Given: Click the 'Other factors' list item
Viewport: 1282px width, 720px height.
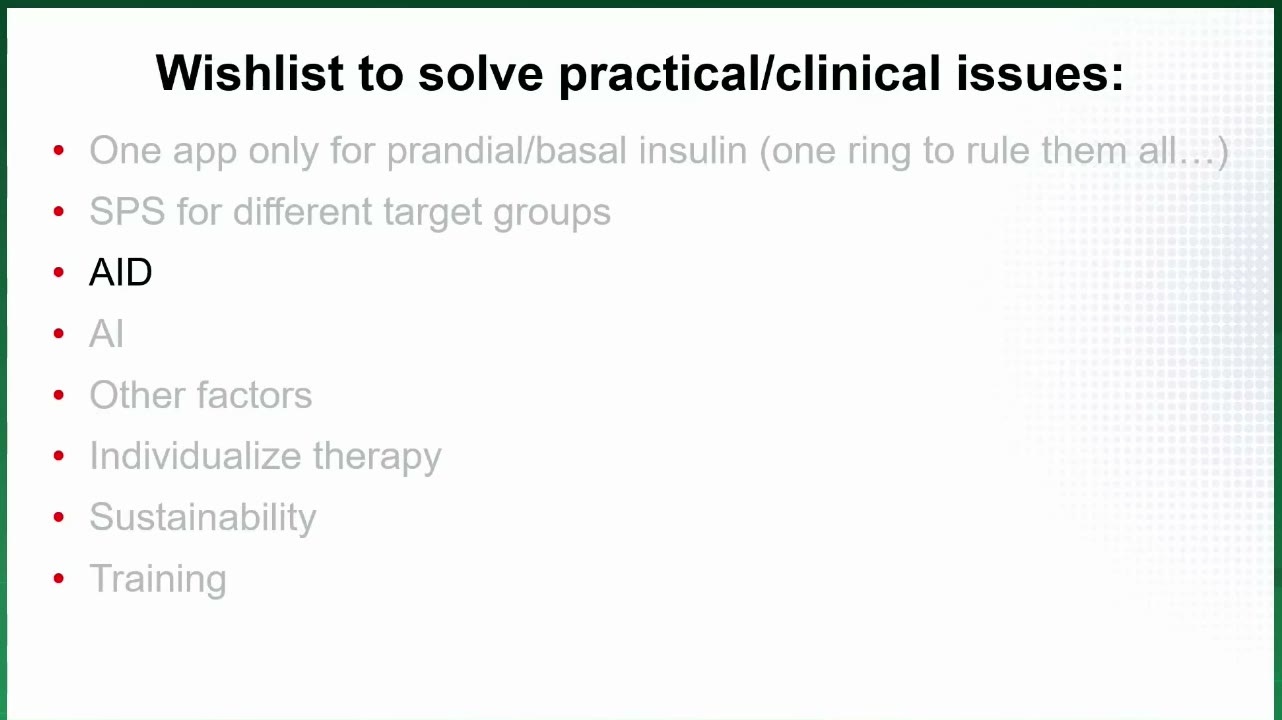Looking at the screenshot, I should (200, 395).
